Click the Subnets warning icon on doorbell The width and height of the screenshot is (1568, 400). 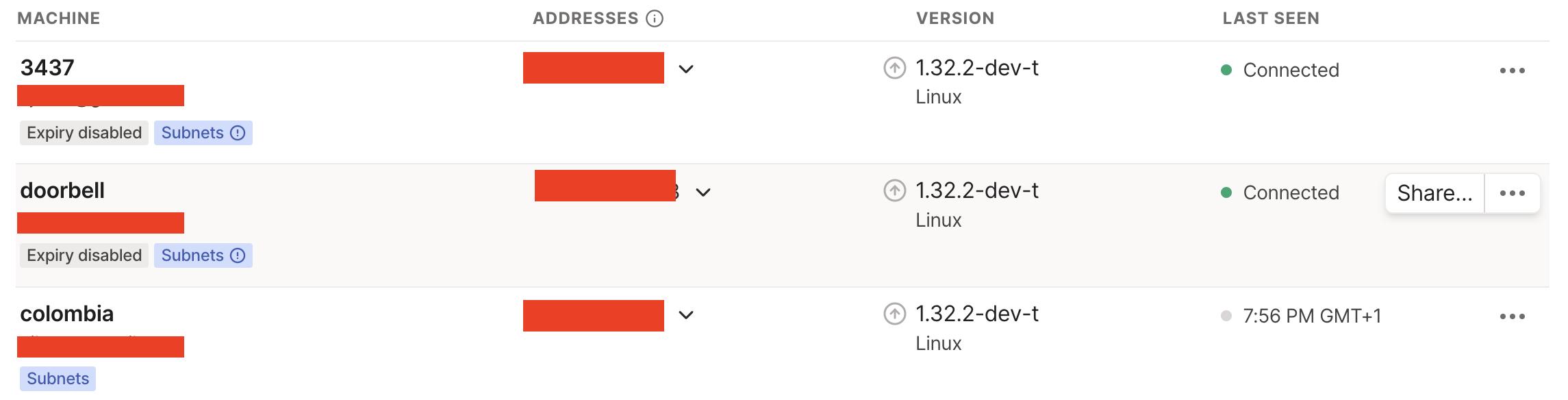(238, 255)
